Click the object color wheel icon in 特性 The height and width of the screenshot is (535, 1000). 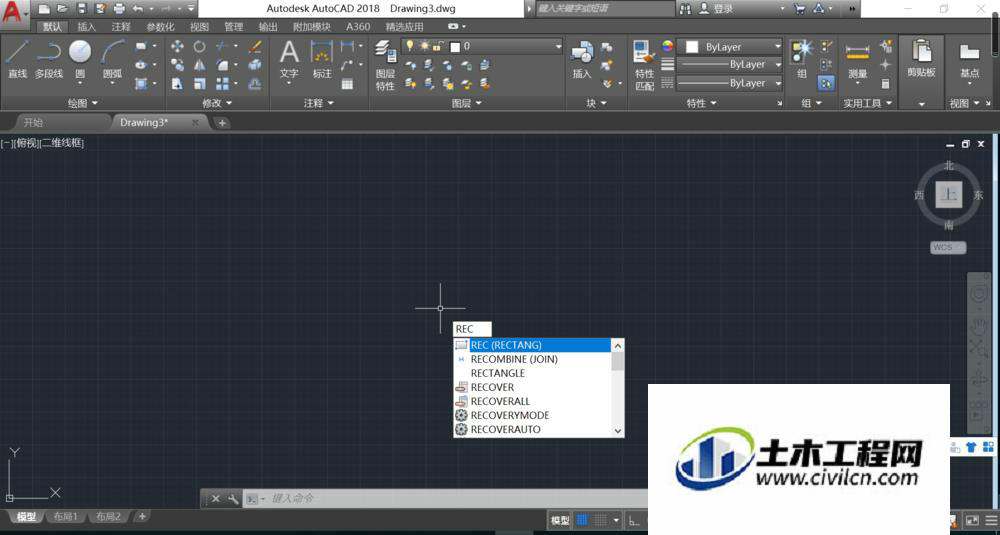coord(667,46)
